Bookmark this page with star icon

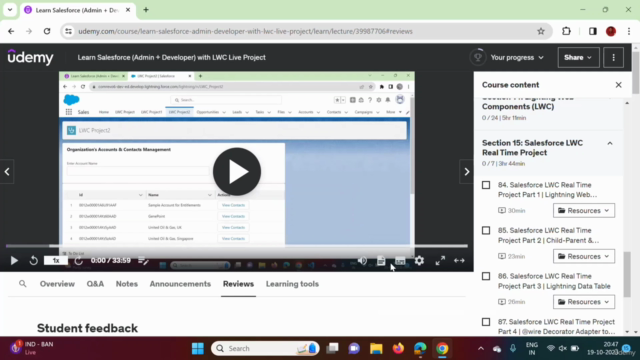(x=541, y=31)
